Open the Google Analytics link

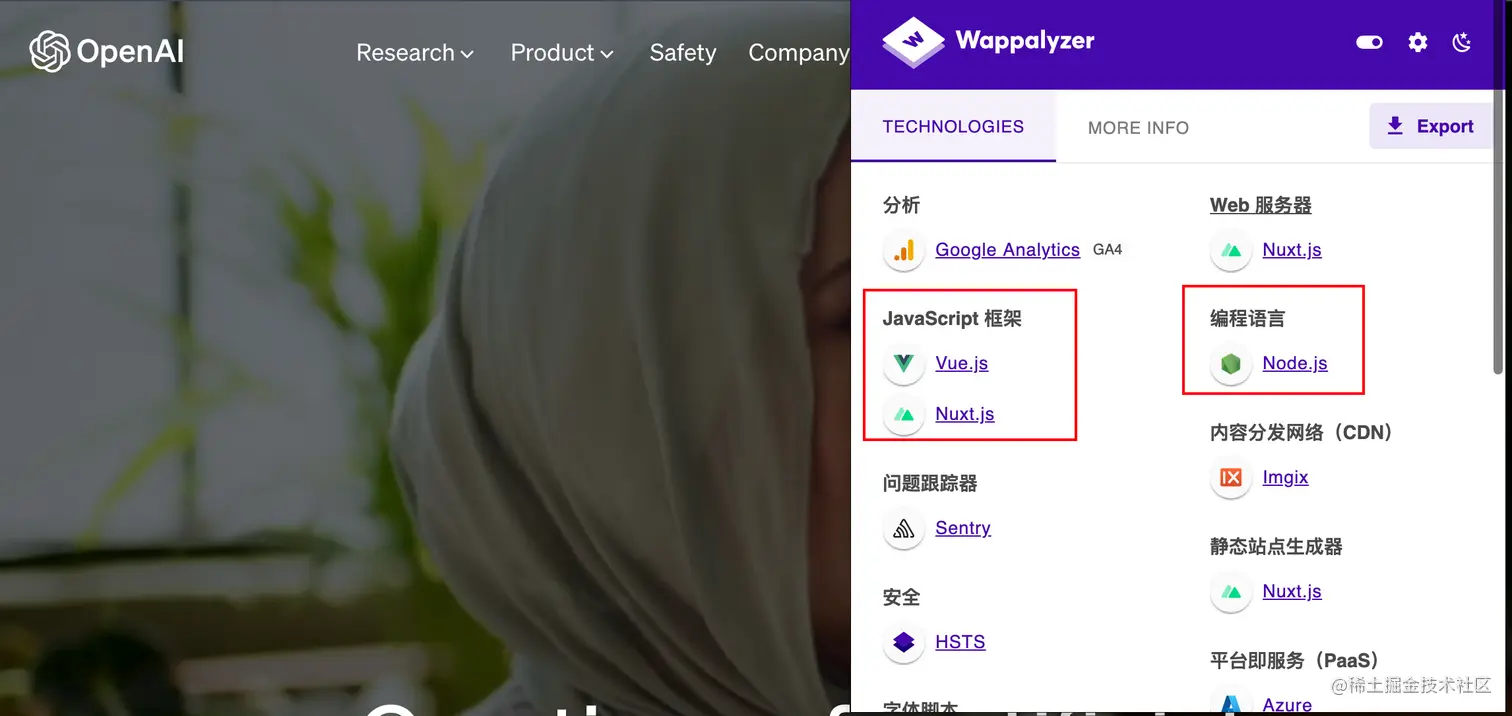click(1007, 250)
